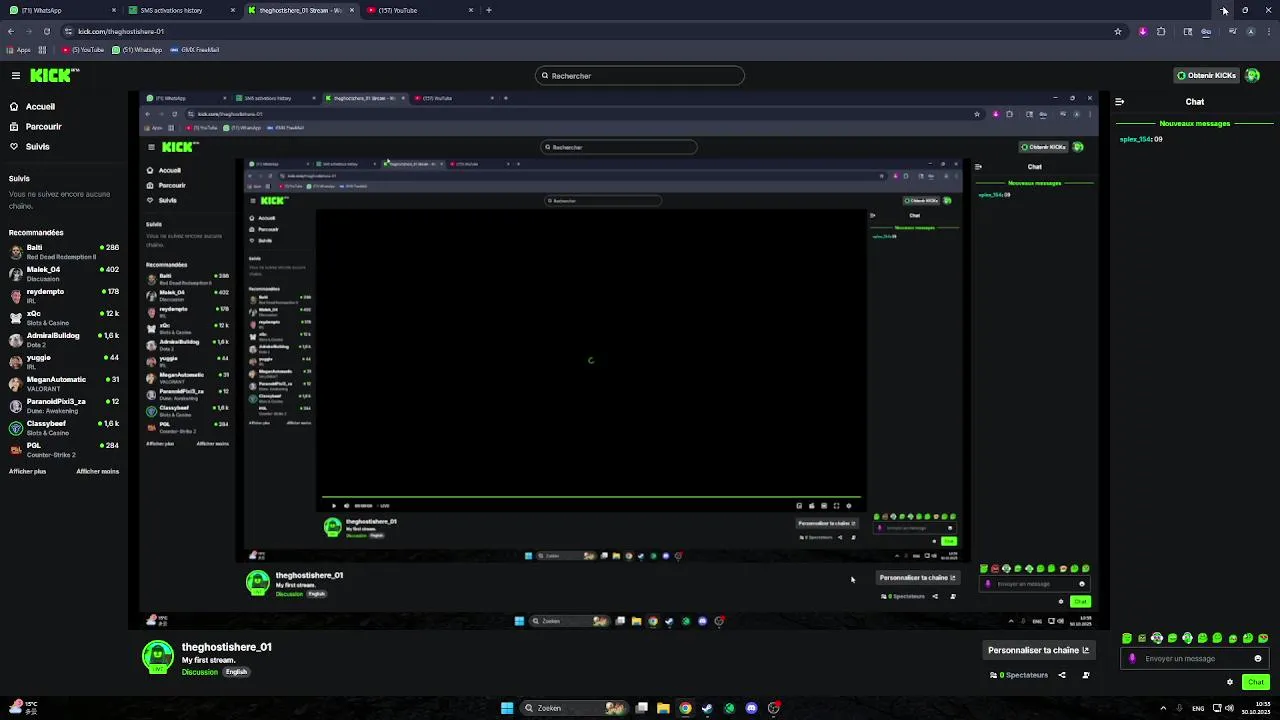This screenshot has width=1280, height=720.
Task: Open the Windows Start menu
Action: [x=507, y=708]
